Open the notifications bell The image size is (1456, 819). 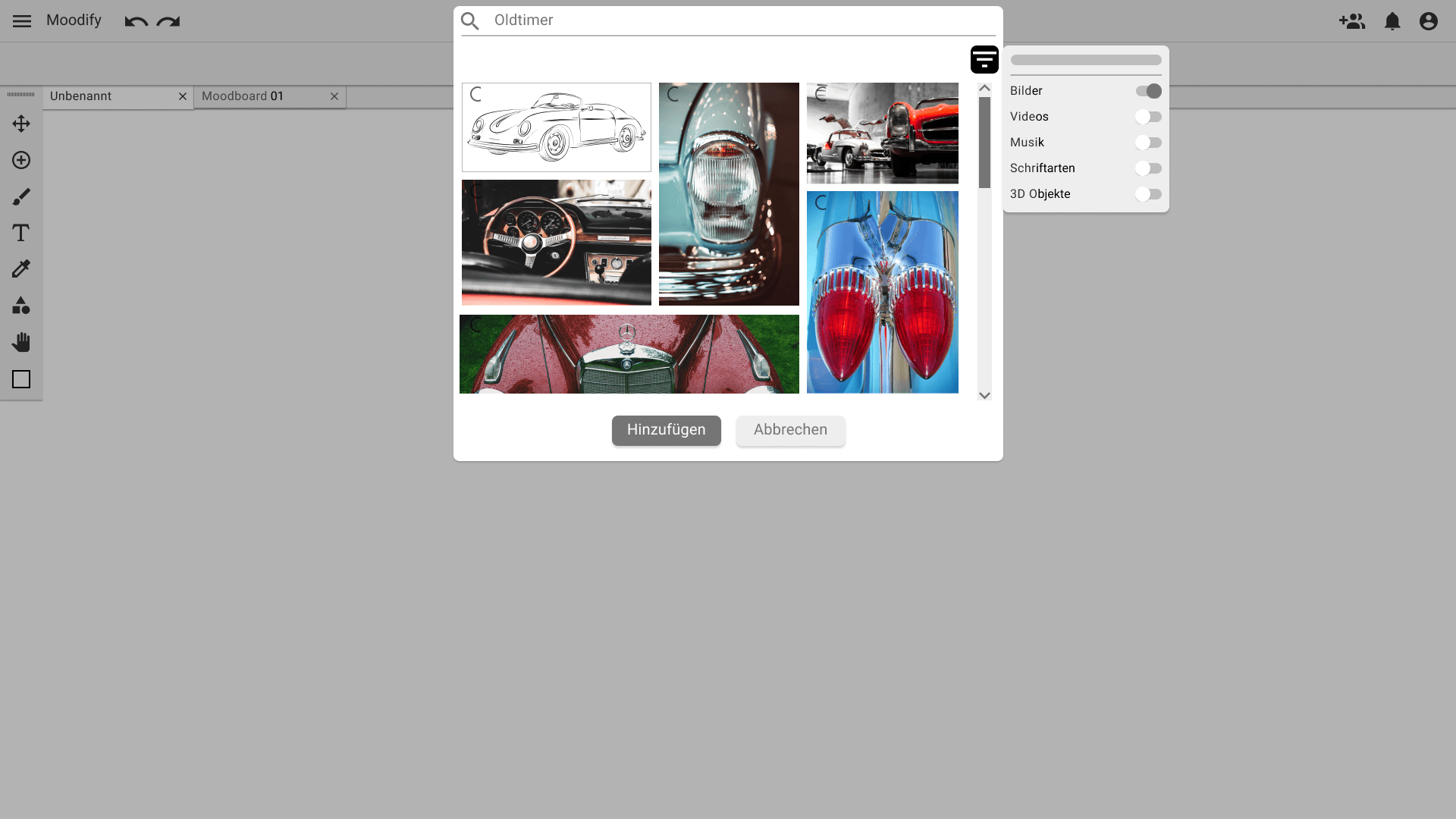click(1392, 21)
